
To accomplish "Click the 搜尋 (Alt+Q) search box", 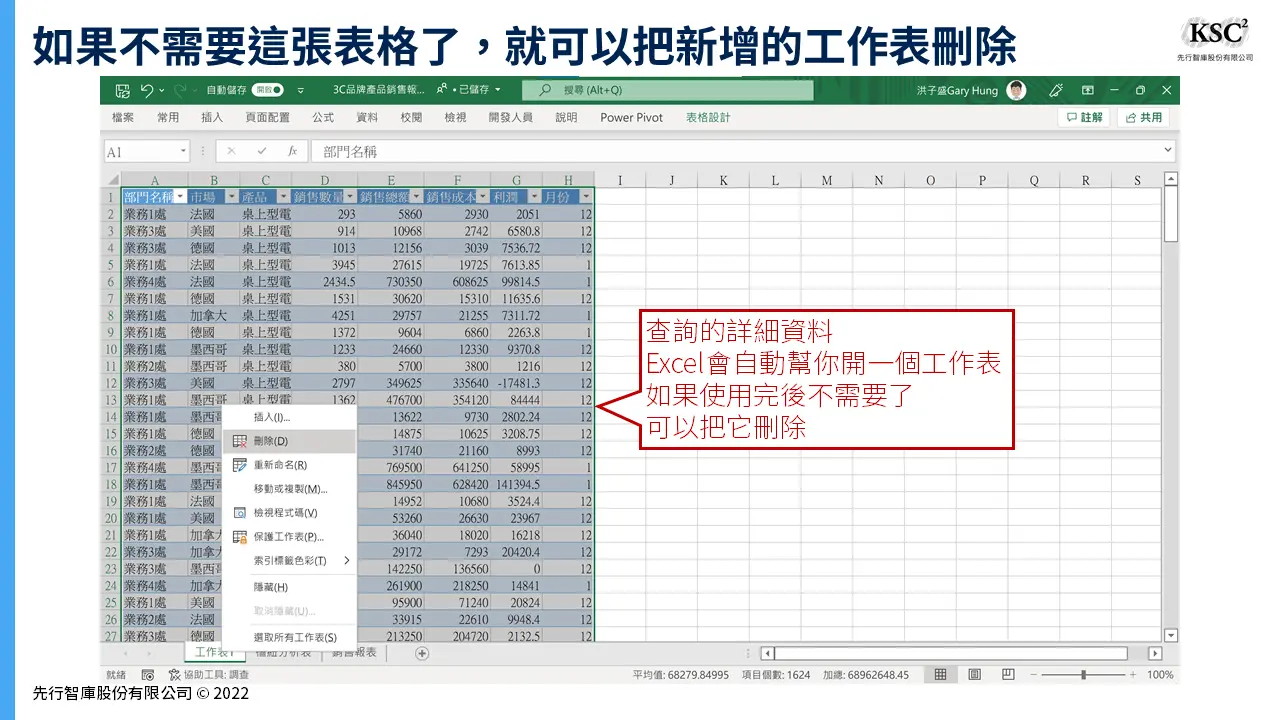I will click(667, 90).
